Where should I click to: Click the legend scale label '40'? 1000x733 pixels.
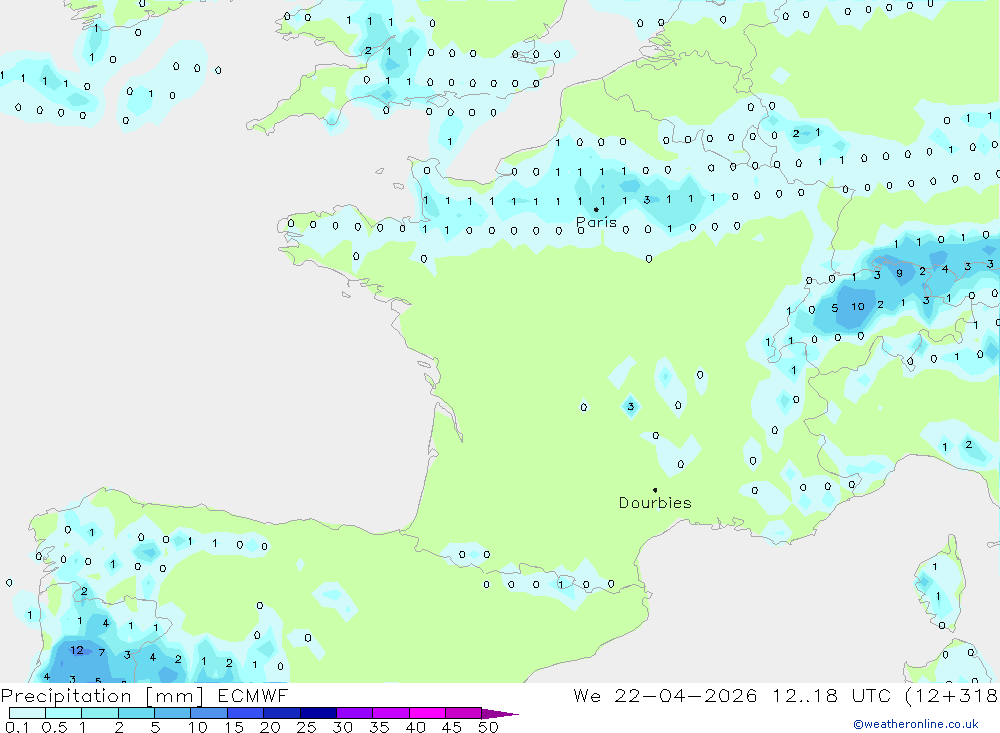point(415,727)
